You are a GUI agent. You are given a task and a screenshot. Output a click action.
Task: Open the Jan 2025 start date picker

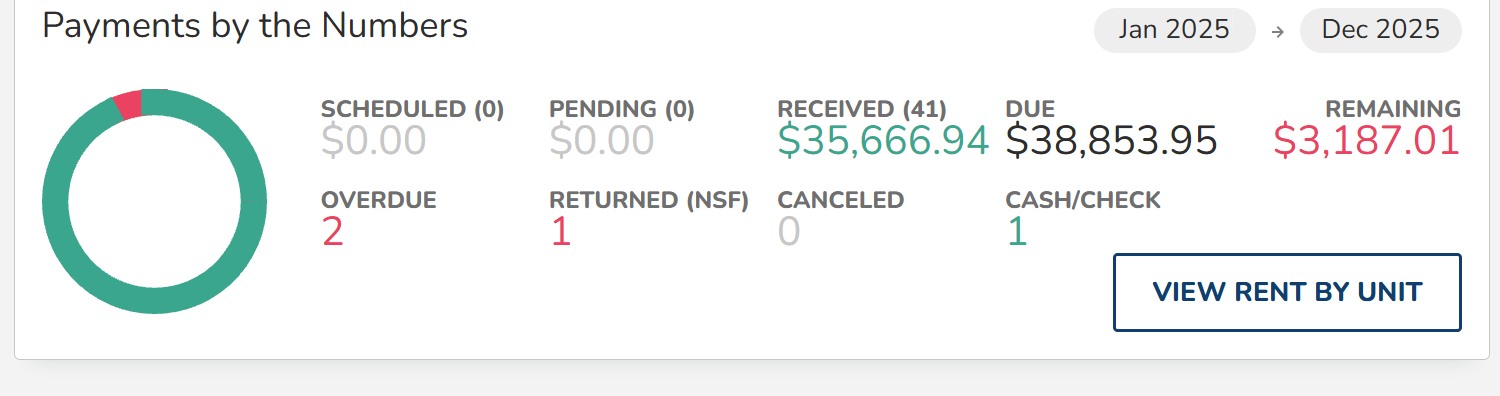coord(1174,30)
